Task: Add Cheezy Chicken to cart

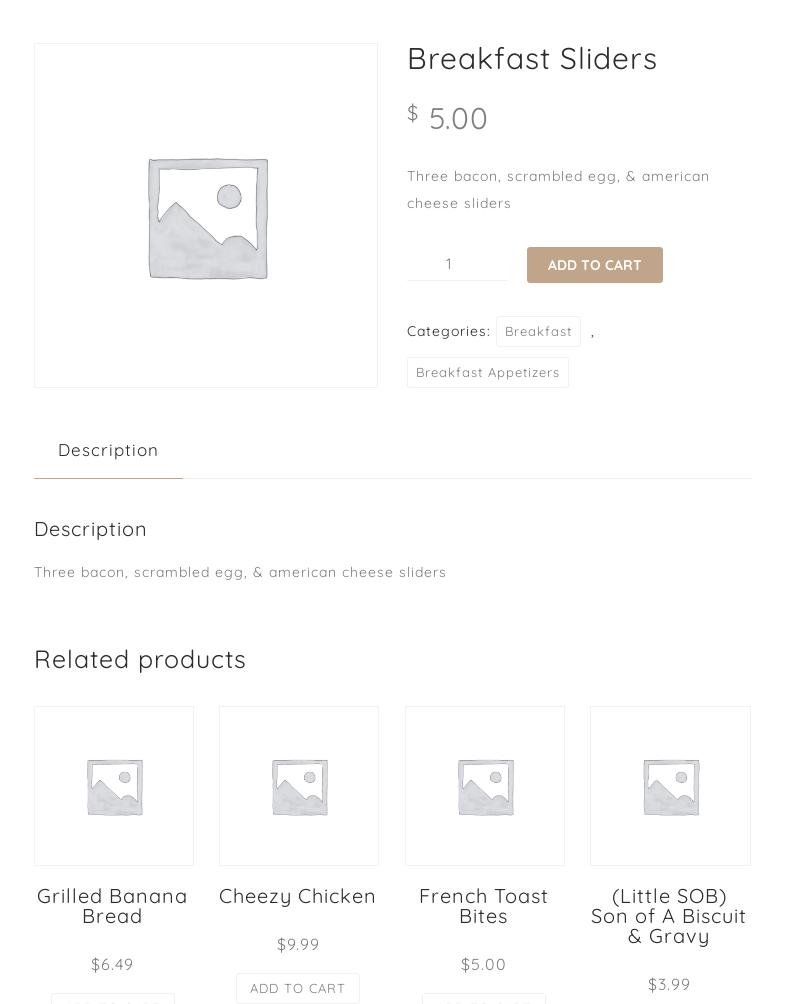Action: (x=297, y=988)
